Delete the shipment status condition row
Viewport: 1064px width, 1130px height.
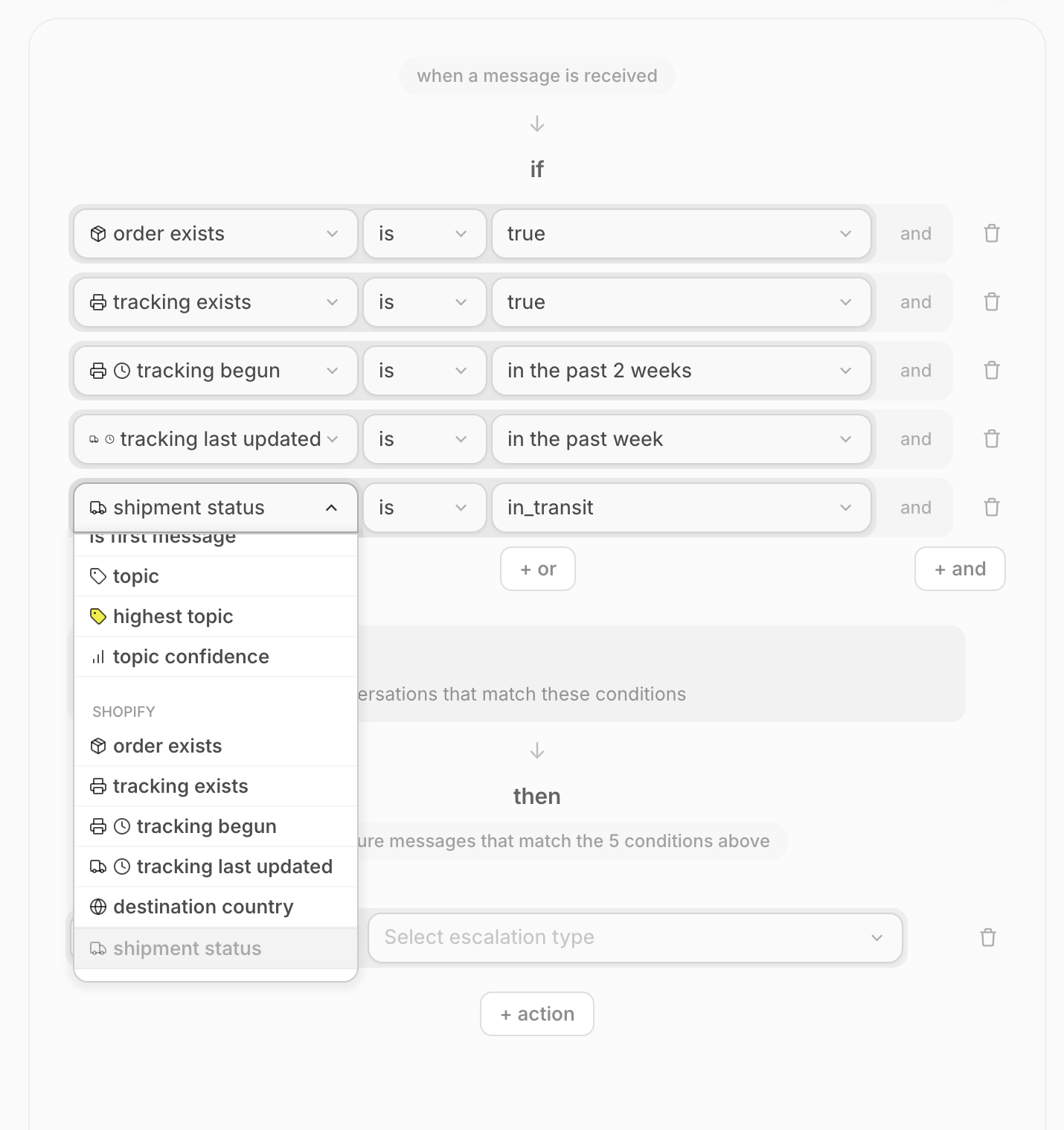[x=991, y=508]
